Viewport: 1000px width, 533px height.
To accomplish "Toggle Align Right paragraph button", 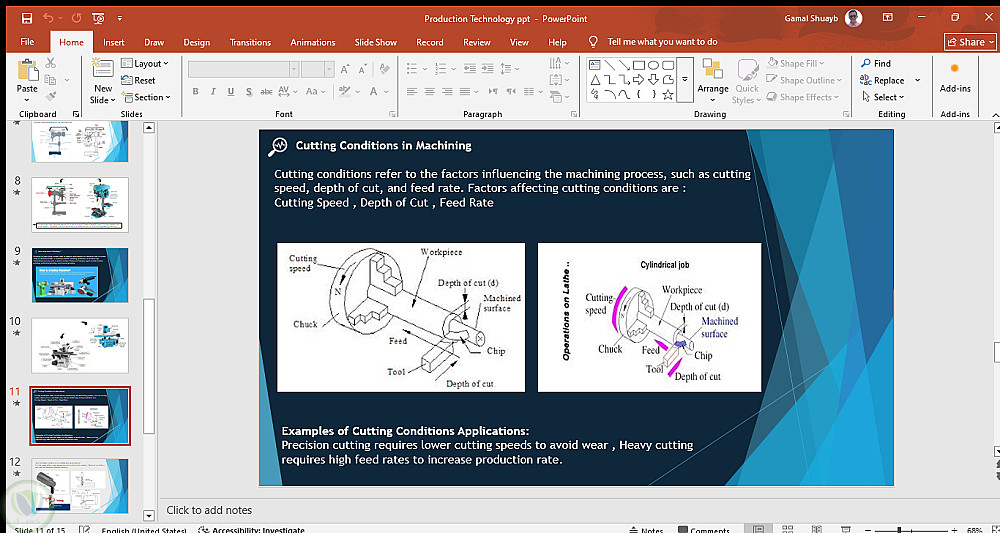I will tap(450, 91).
